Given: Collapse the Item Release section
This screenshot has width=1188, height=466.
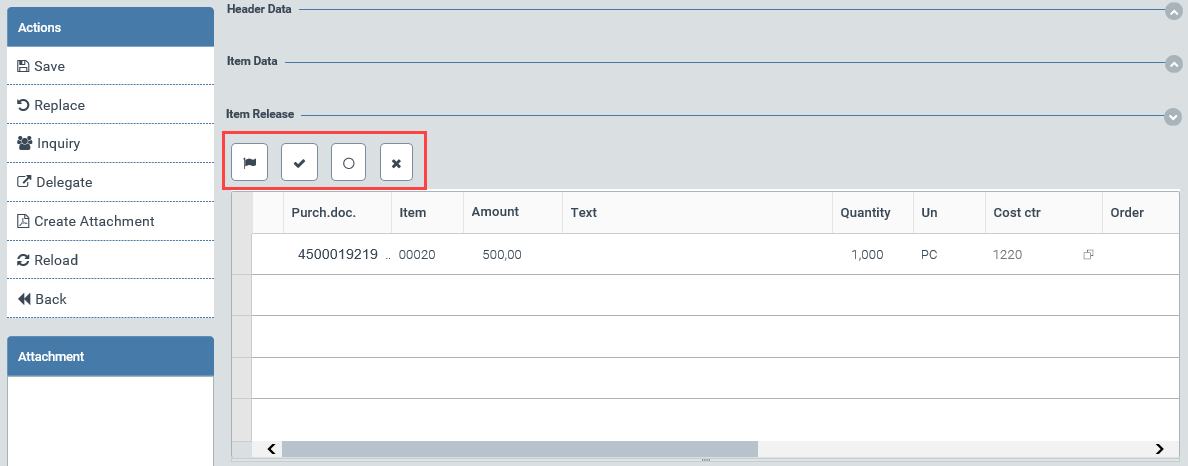Looking at the screenshot, I should pyautogui.click(x=1173, y=116).
